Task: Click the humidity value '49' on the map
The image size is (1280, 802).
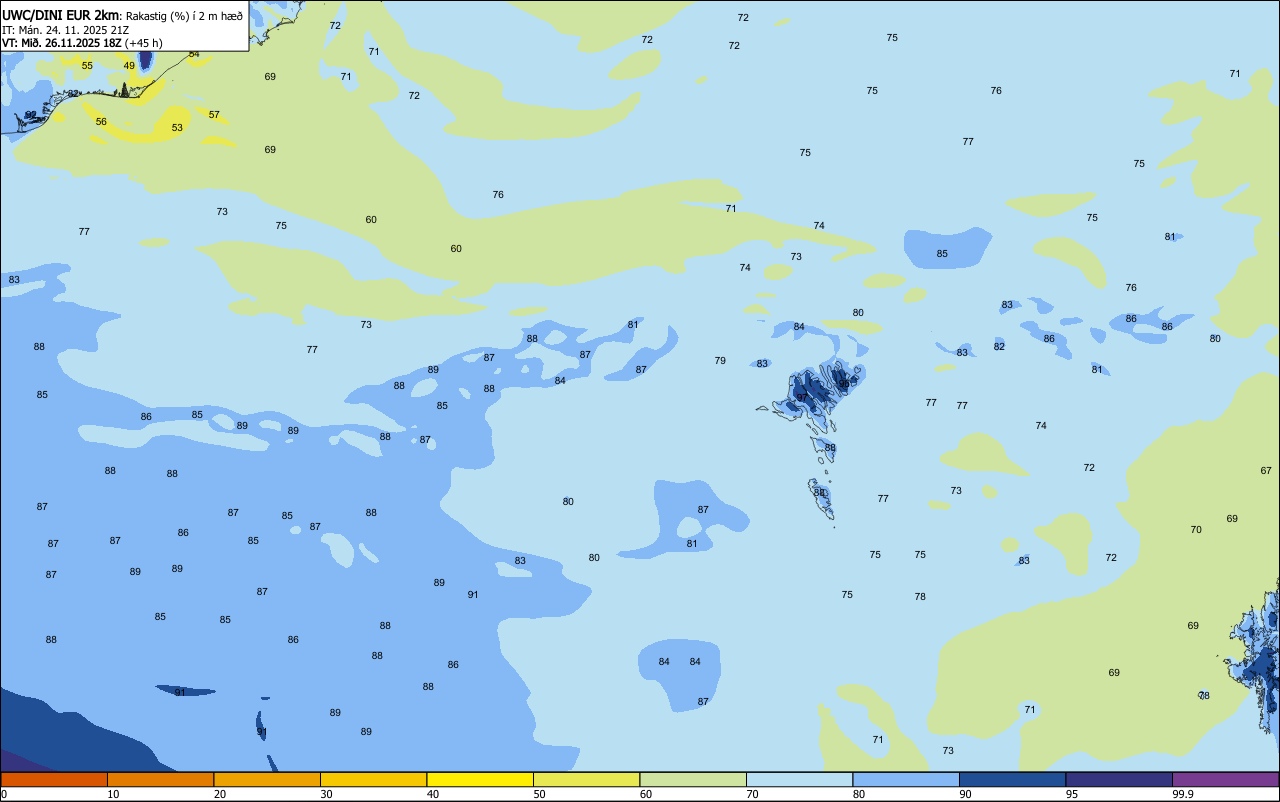Action: [129, 66]
